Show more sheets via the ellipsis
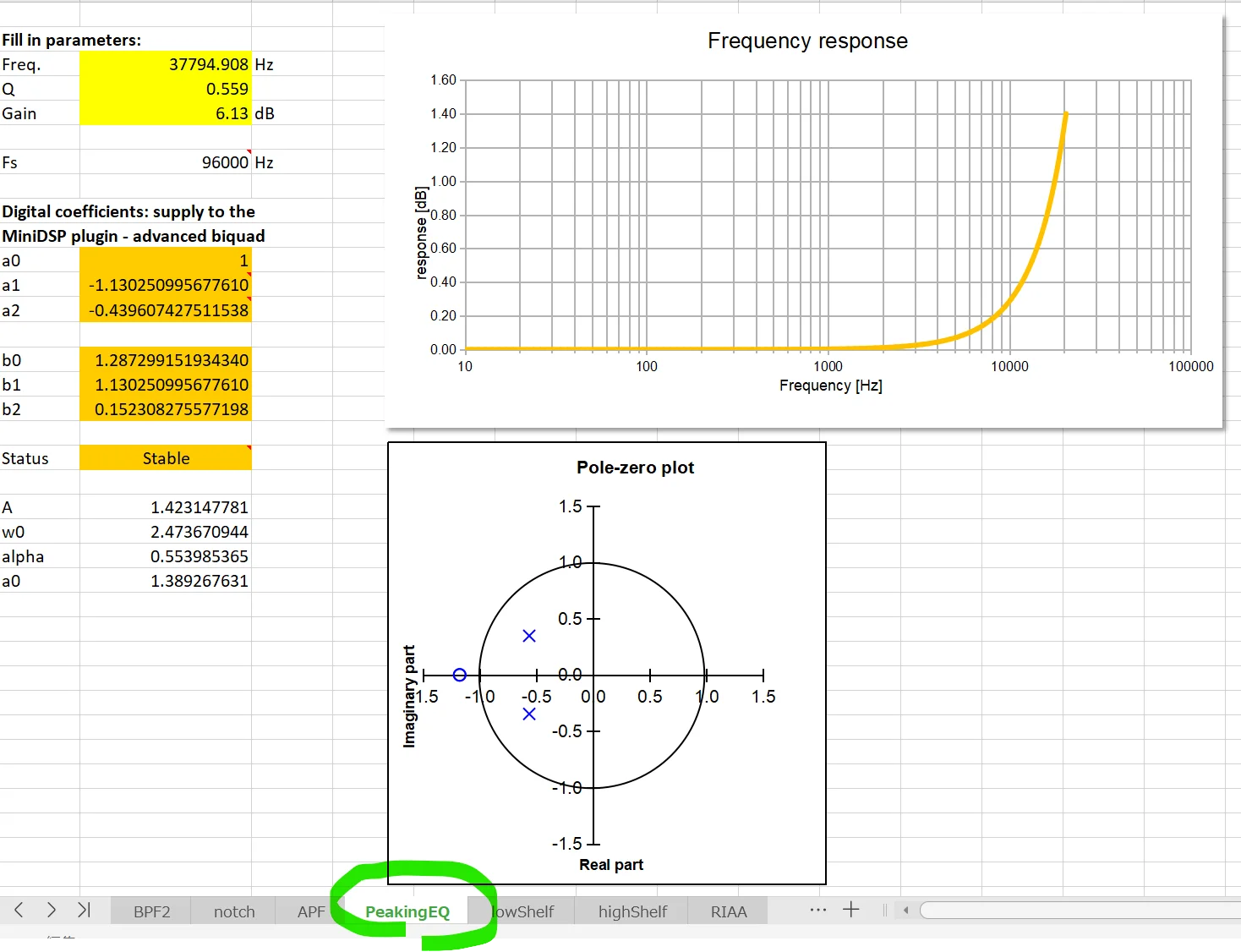The width and height of the screenshot is (1241, 952). [x=817, y=910]
